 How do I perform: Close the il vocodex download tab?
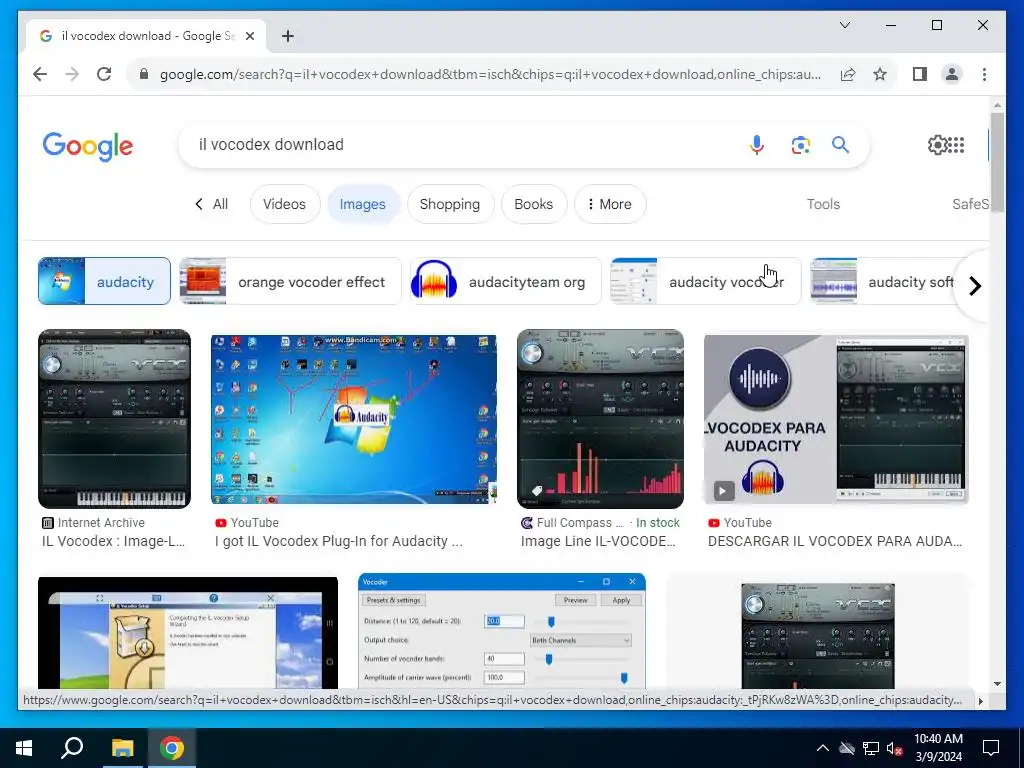tap(249, 36)
